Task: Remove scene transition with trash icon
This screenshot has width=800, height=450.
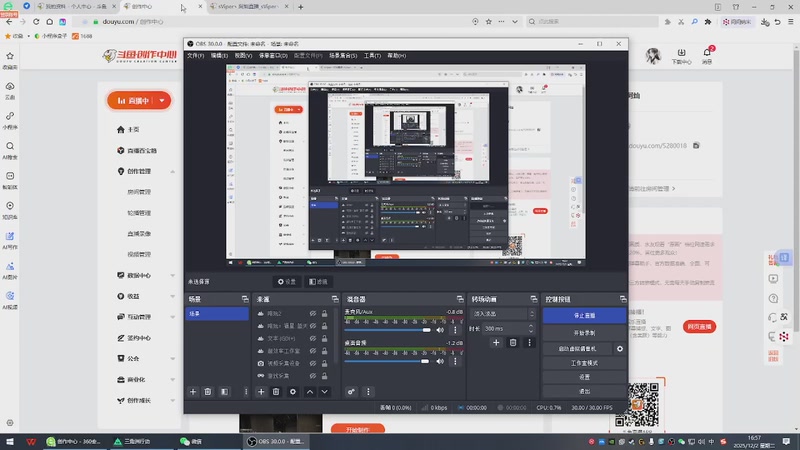Action: 513,343
